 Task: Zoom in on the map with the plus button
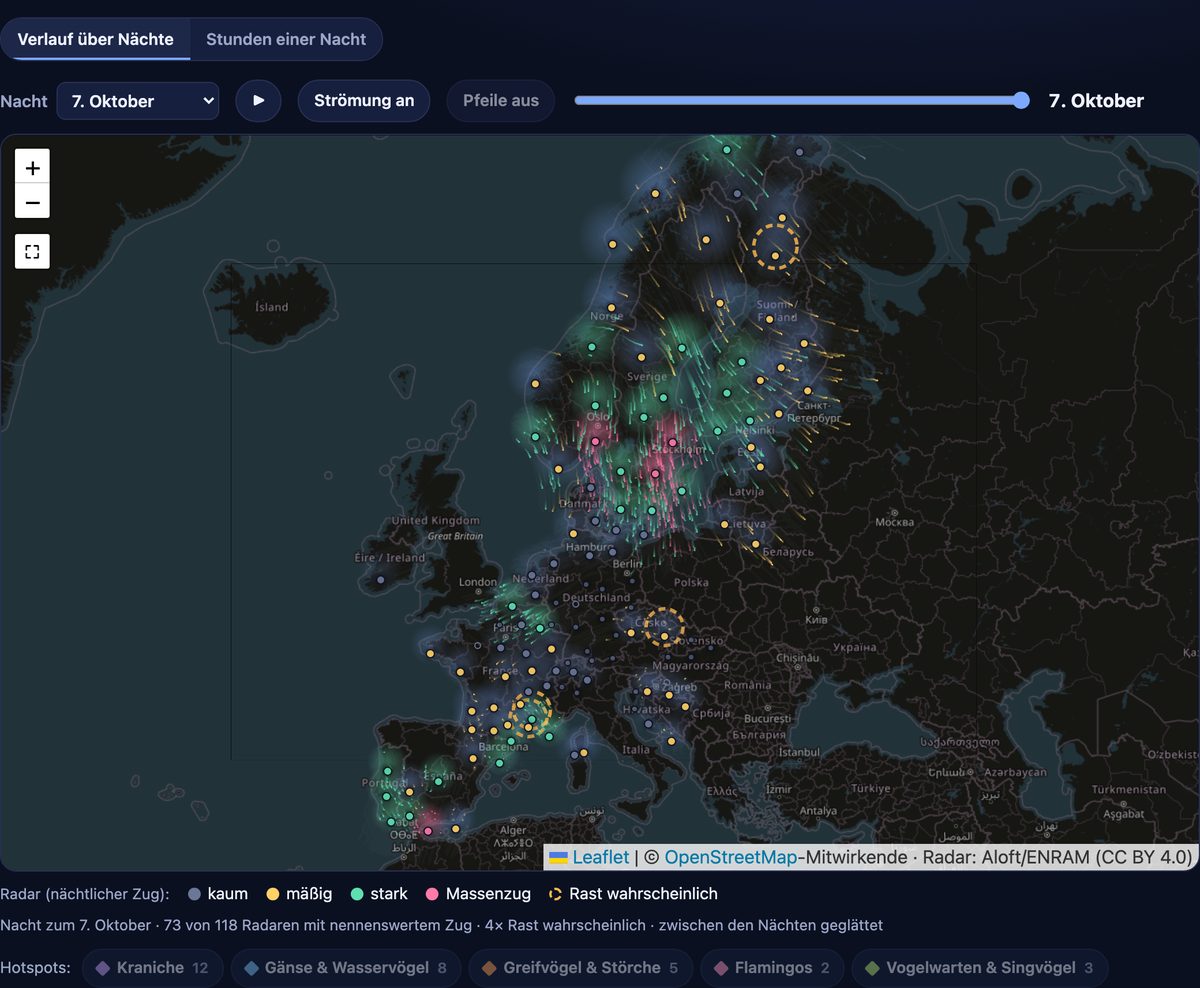(x=32, y=167)
